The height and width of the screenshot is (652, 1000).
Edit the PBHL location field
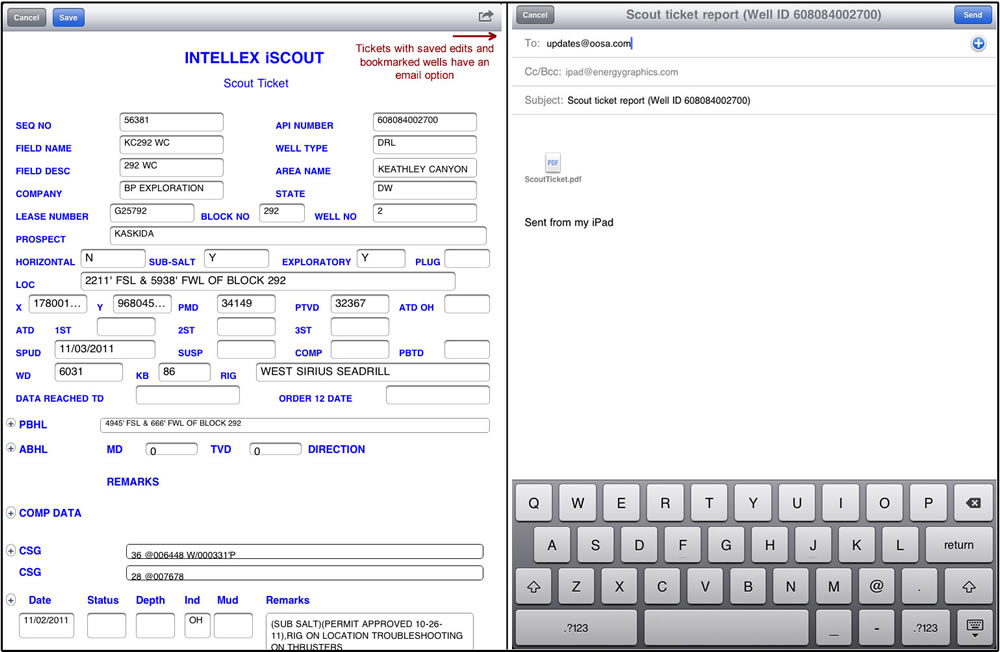point(295,425)
